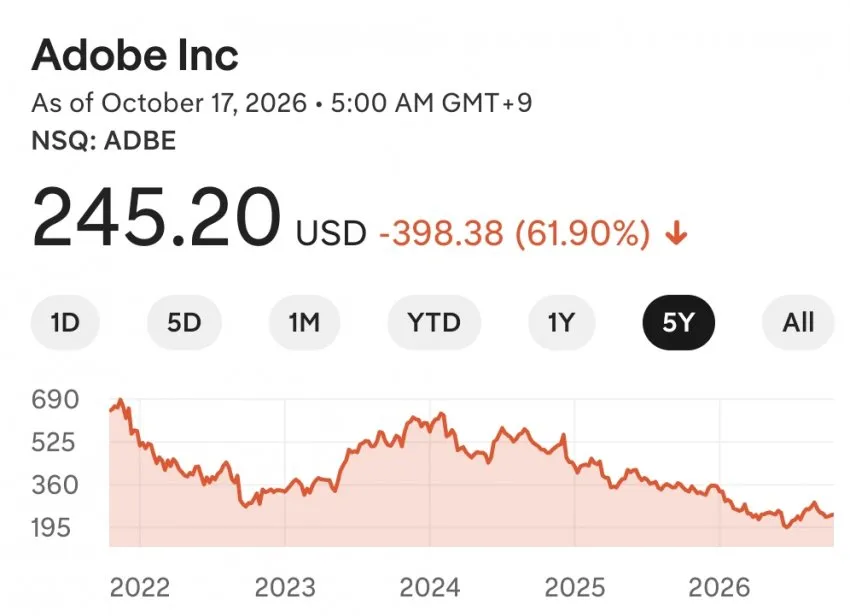Viewport: 850px width, 616px height.
Task: Click the 690 y-axis label
Action: pos(55,400)
